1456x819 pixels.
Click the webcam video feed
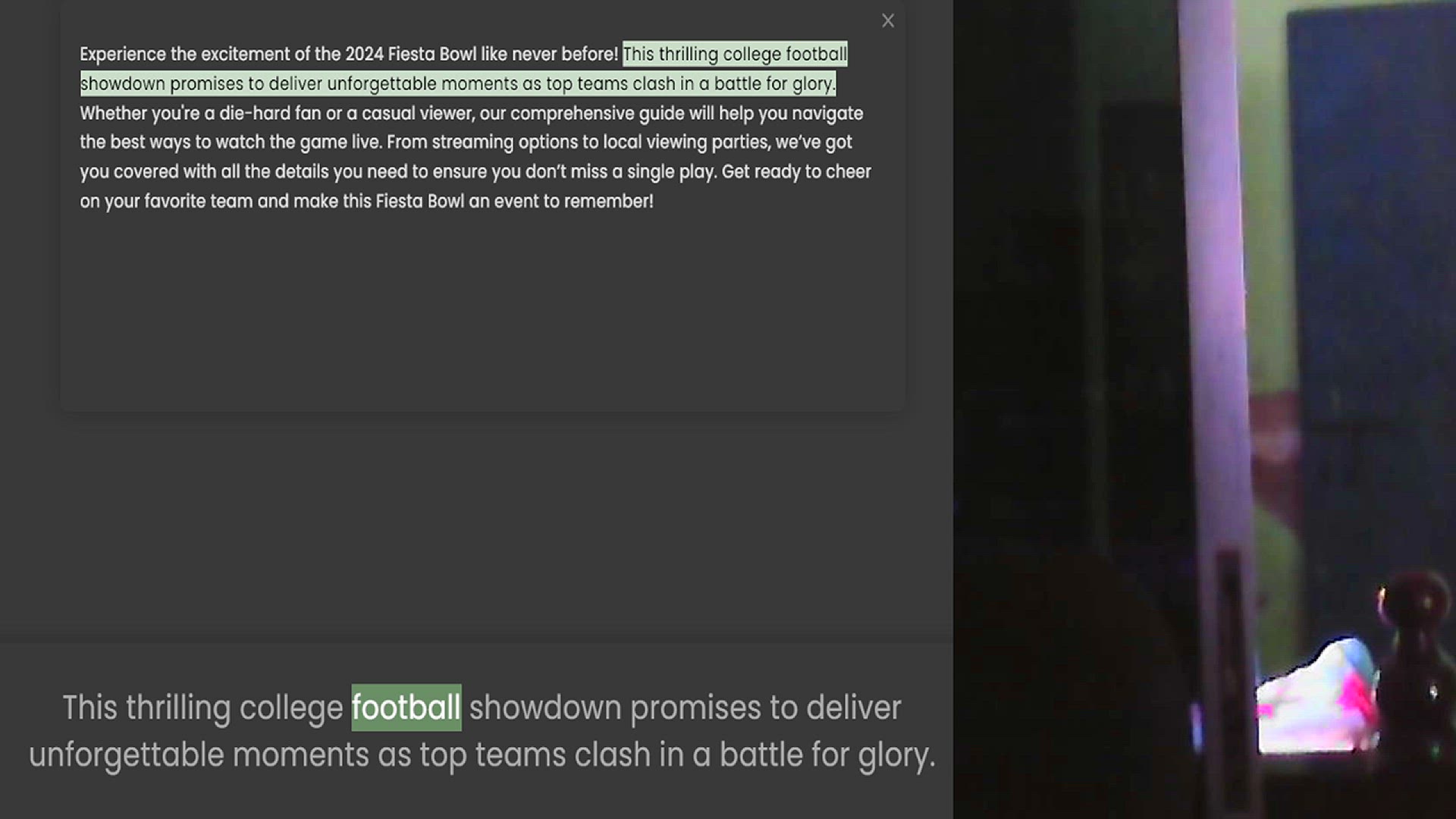[x=1204, y=409]
